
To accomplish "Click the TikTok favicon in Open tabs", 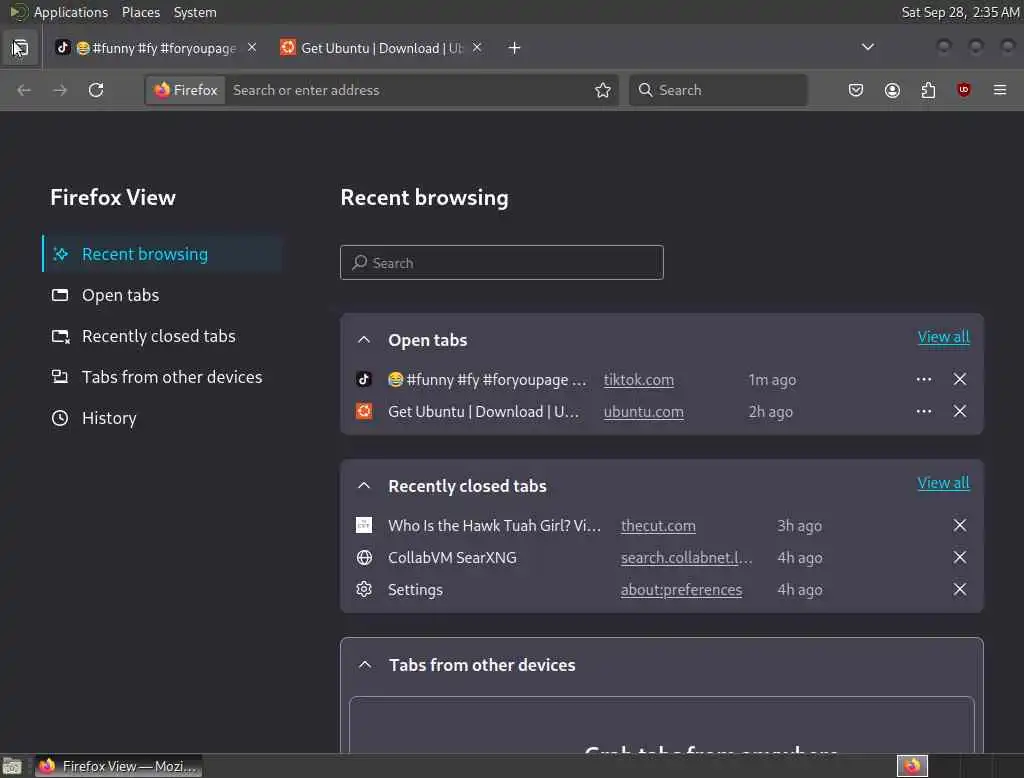I will tap(364, 380).
